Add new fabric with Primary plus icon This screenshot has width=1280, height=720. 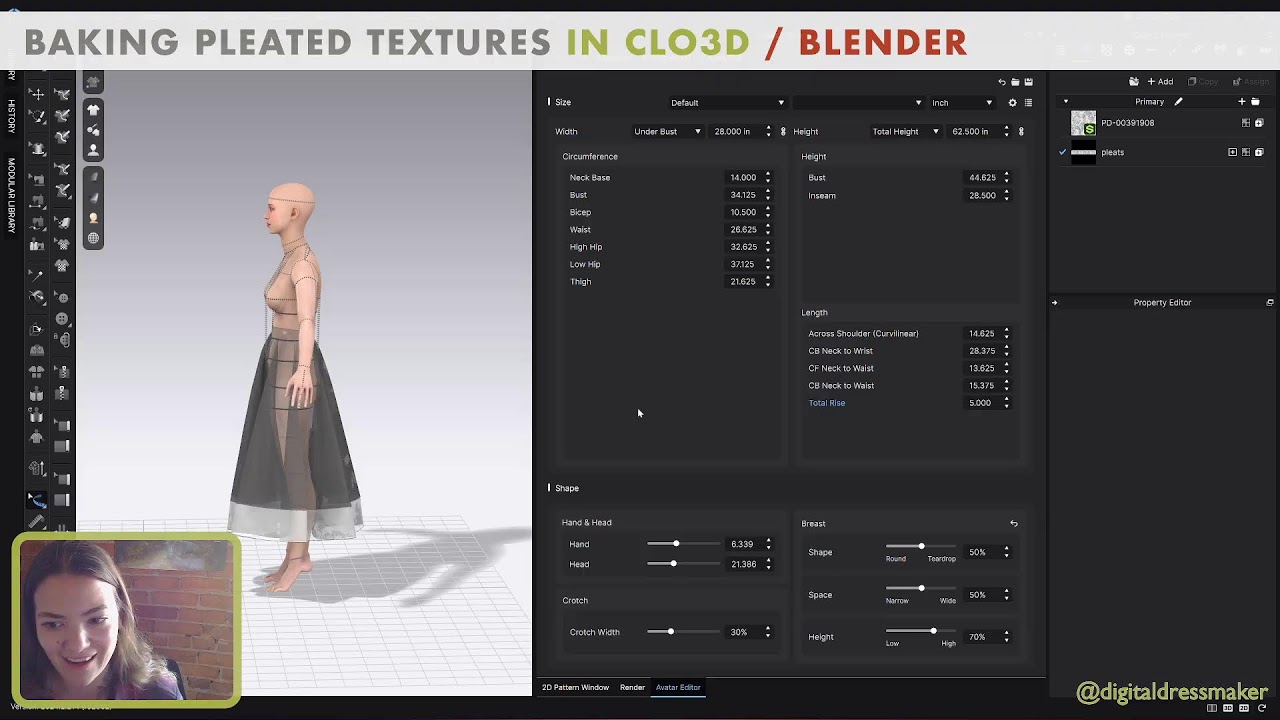pyautogui.click(x=1242, y=101)
